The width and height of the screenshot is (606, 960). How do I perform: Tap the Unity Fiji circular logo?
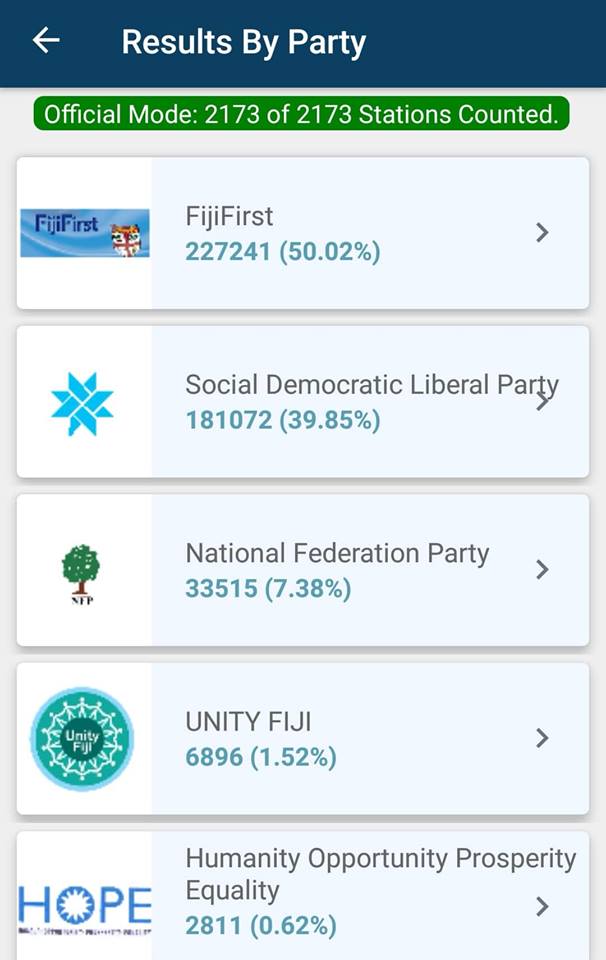click(82, 738)
